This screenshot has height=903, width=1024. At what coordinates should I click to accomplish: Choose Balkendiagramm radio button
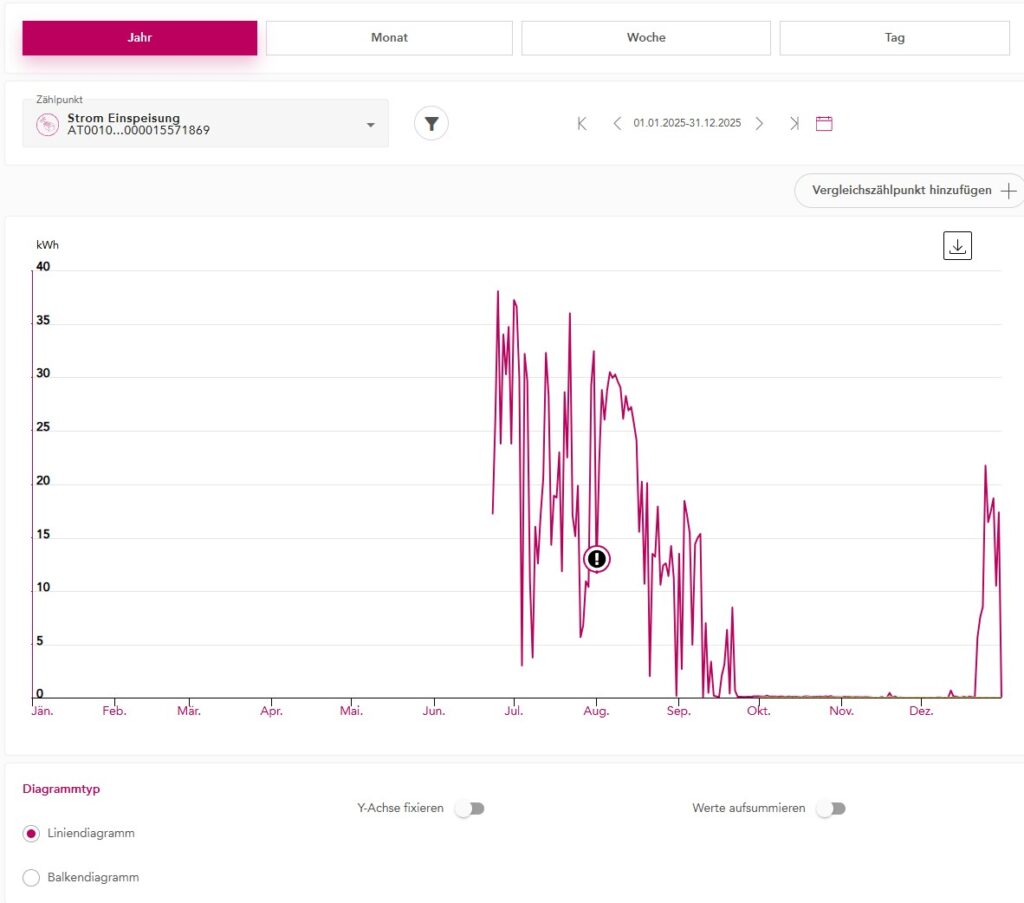[32, 878]
